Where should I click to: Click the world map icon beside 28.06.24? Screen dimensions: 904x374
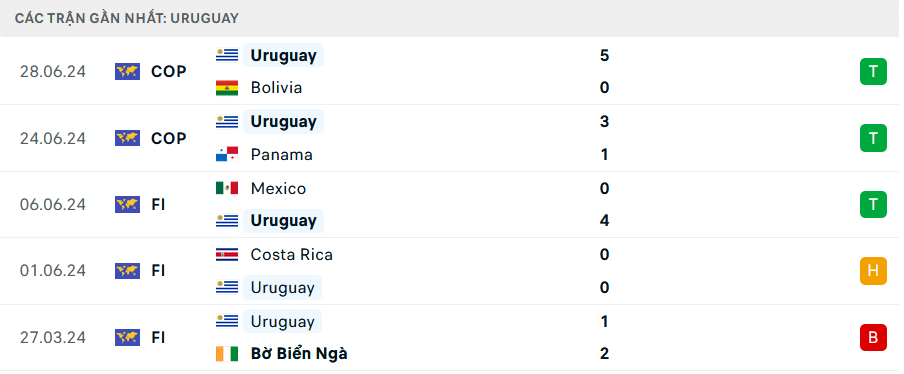[127, 71]
